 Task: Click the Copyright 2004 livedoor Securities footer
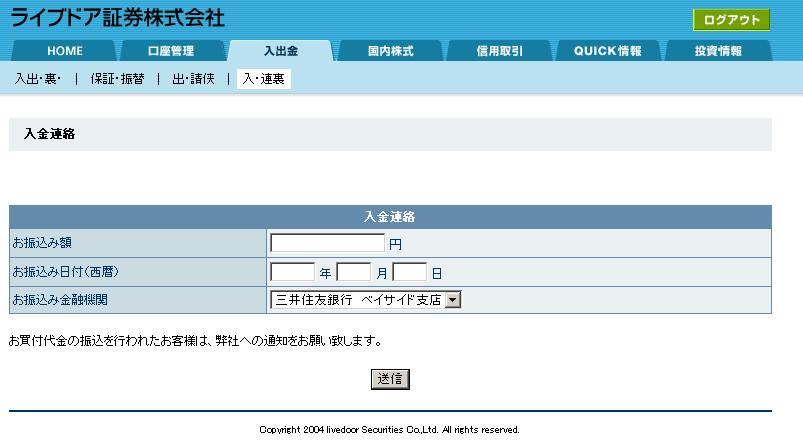389,430
